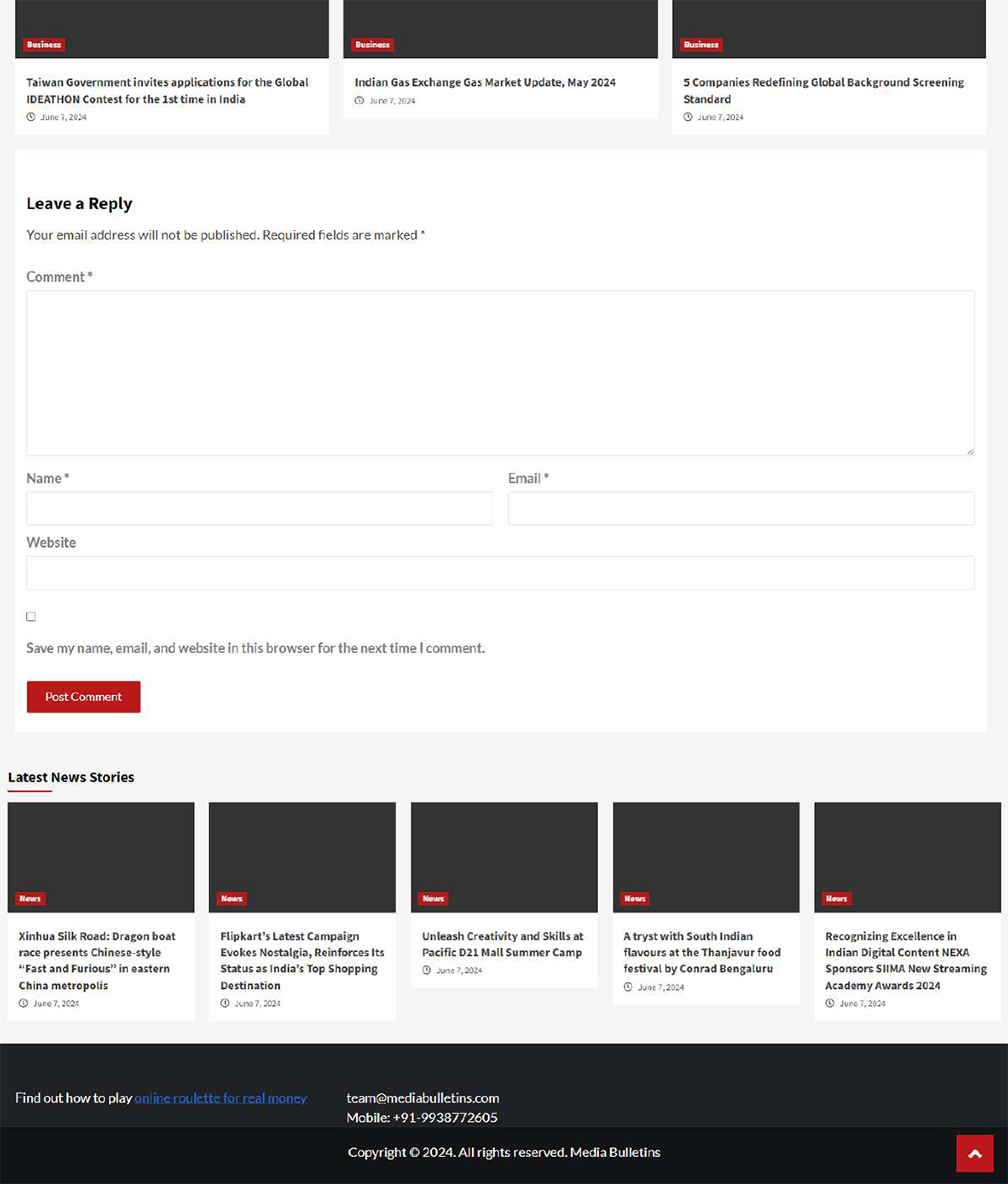
Task: Tick the save my name checkbox
Action: pos(31,617)
